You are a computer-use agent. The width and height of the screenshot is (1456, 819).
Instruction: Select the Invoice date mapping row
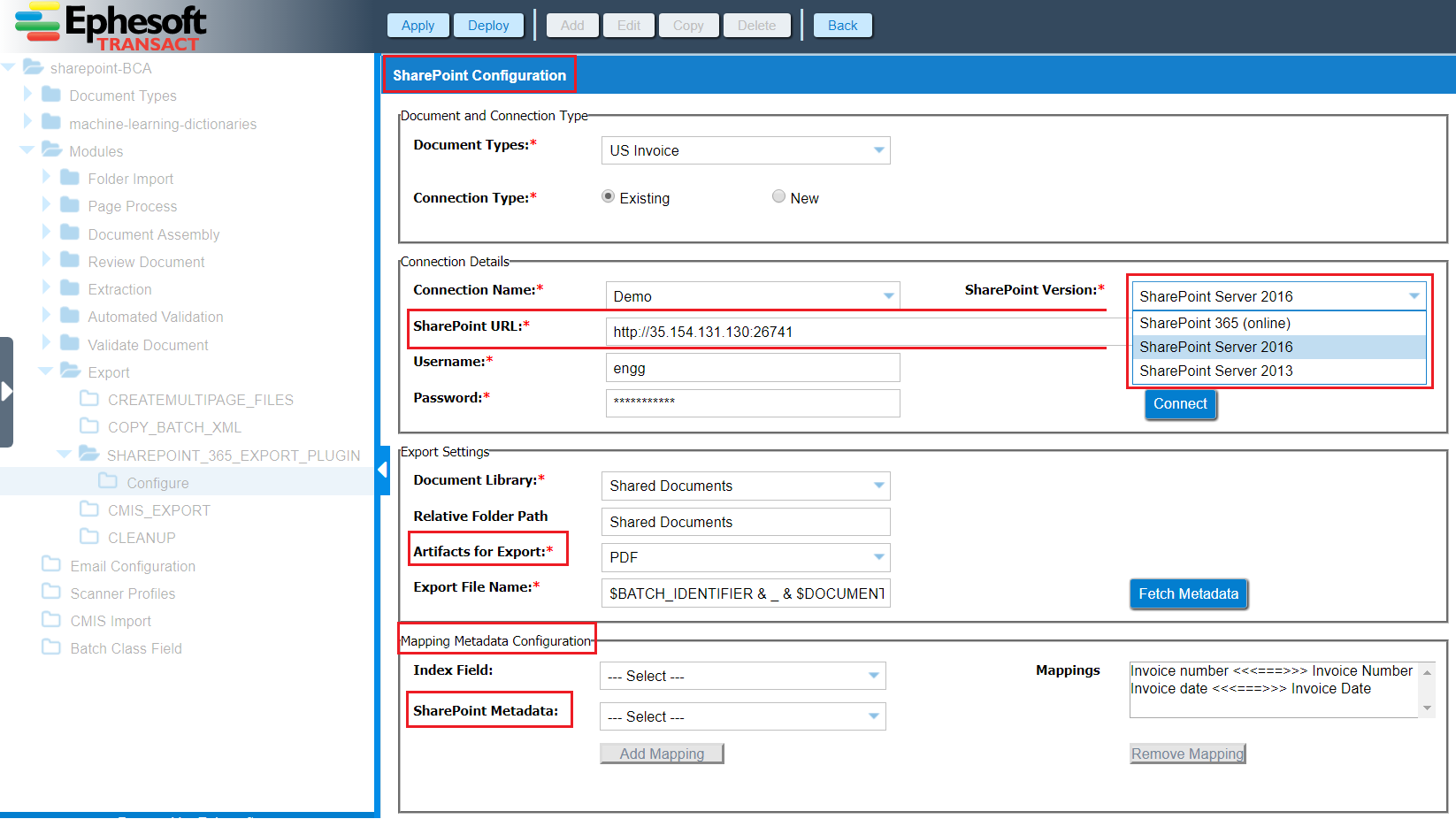point(1250,688)
